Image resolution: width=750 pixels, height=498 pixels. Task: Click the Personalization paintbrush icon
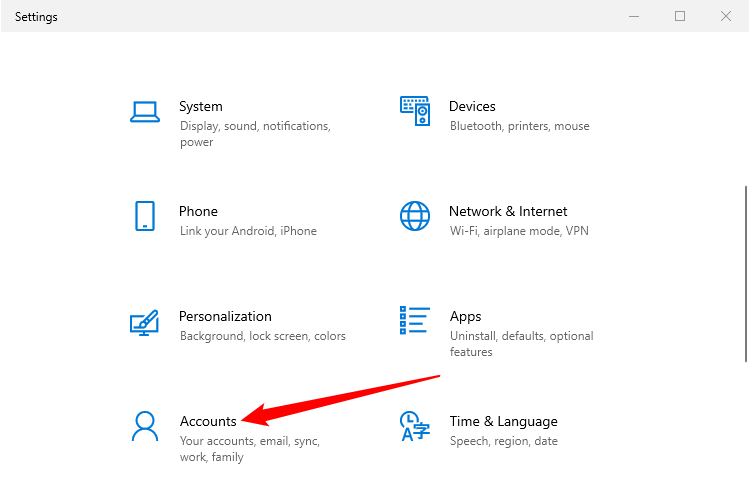[145, 322]
